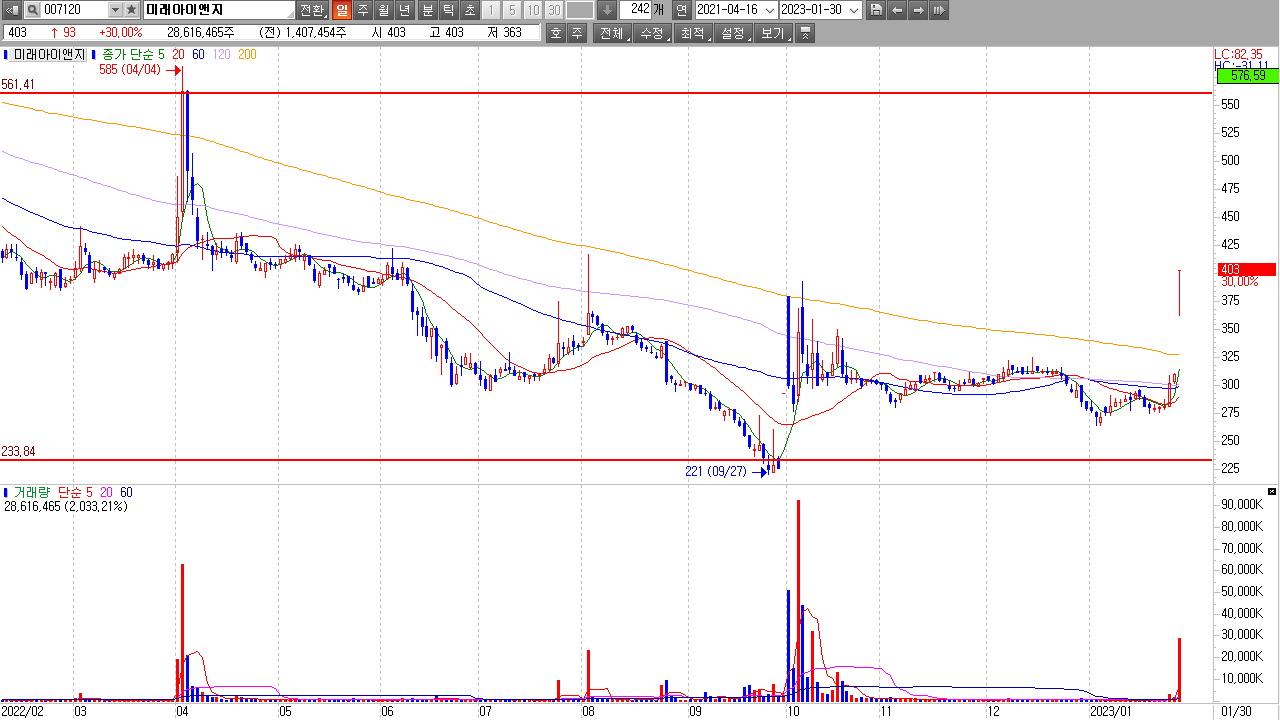Click the stock code field 007120
This screenshot has width=1280, height=720.
[x=73, y=10]
